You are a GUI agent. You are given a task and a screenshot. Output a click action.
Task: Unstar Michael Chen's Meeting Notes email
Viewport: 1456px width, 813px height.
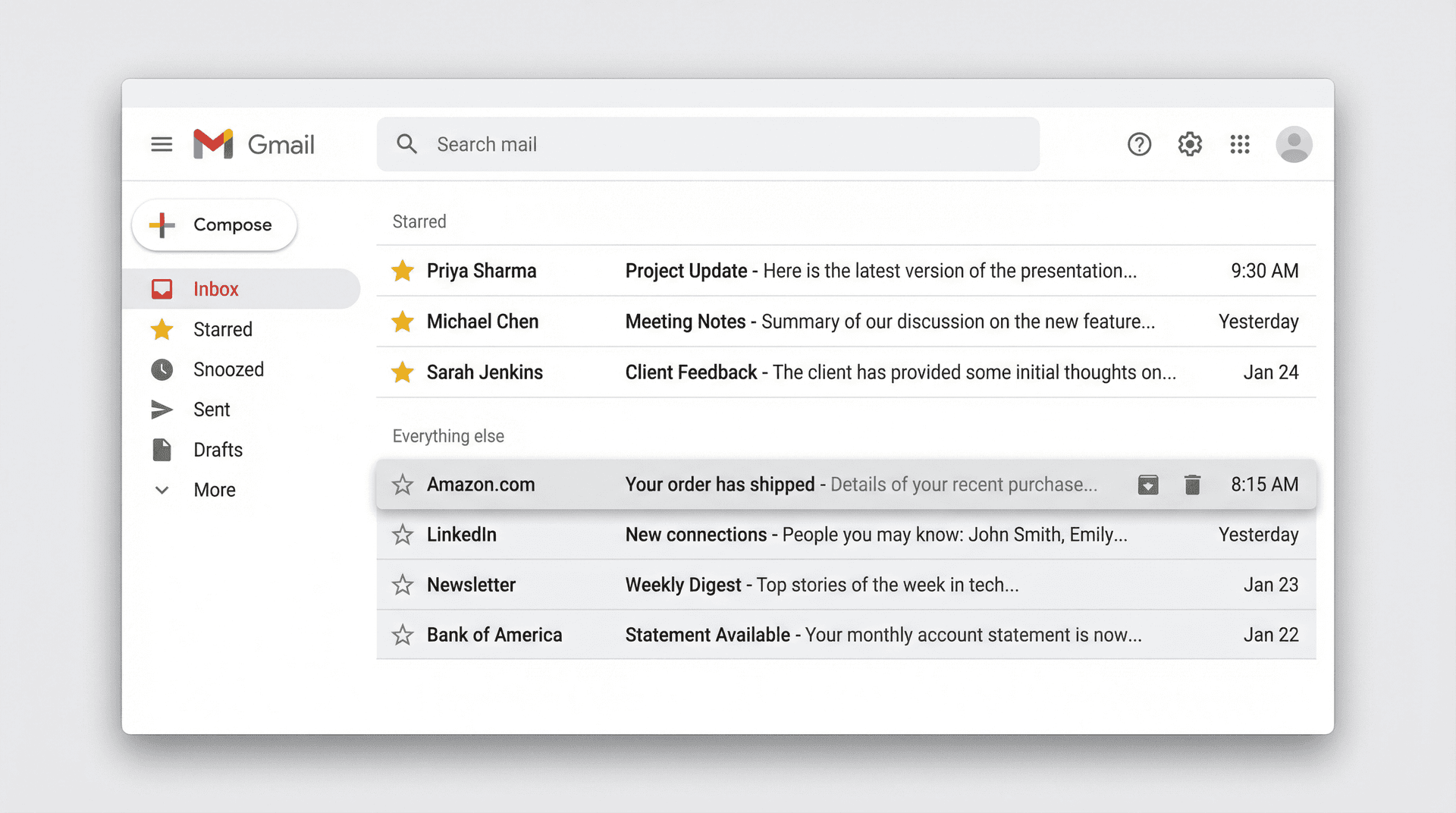[402, 322]
